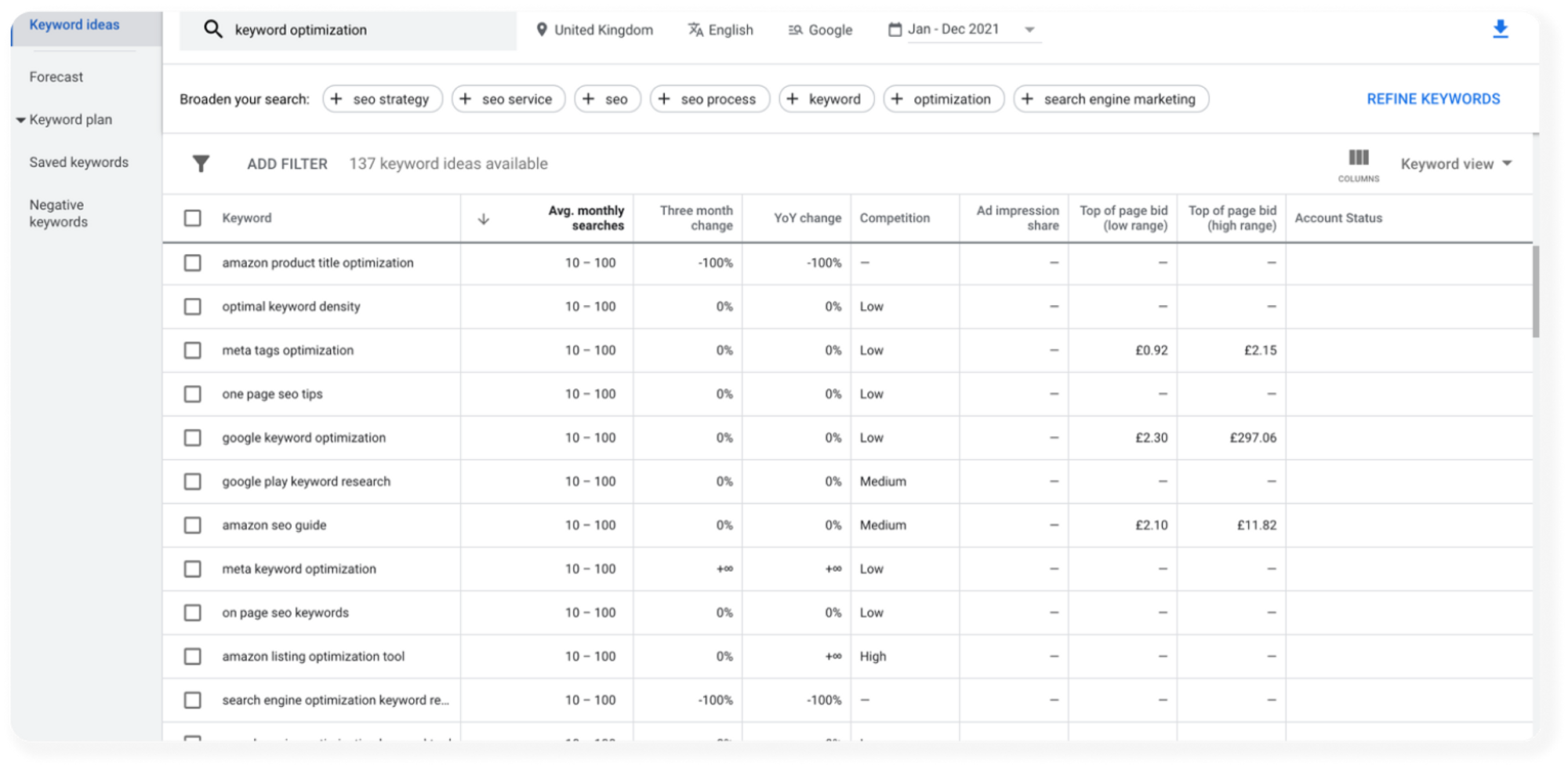Click the REFINE KEYWORDS link
This screenshot has width=1568, height=768.
tap(1433, 99)
